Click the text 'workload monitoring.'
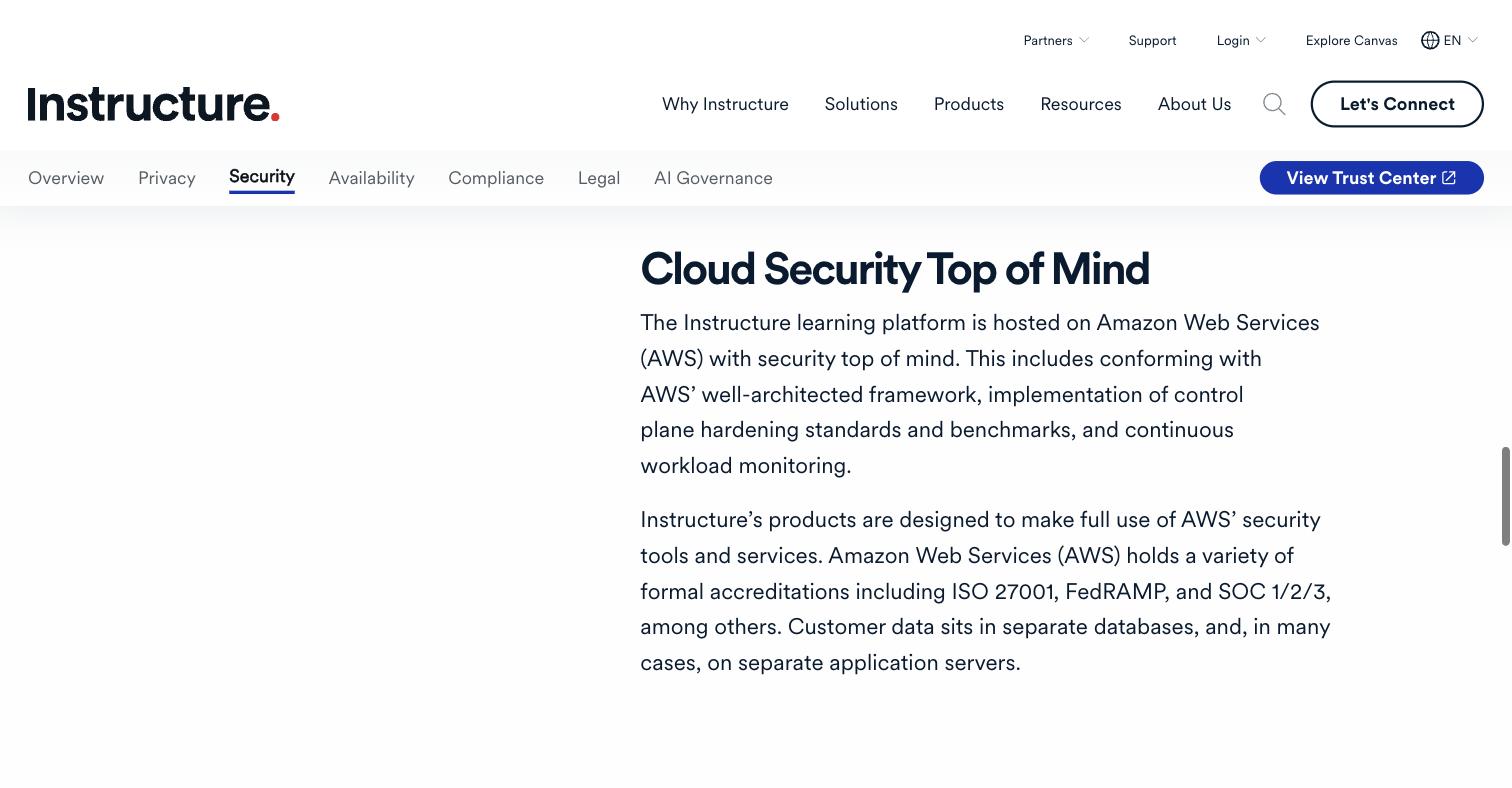Image resolution: width=1512 pixels, height=788 pixels. (x=746, y=466)
